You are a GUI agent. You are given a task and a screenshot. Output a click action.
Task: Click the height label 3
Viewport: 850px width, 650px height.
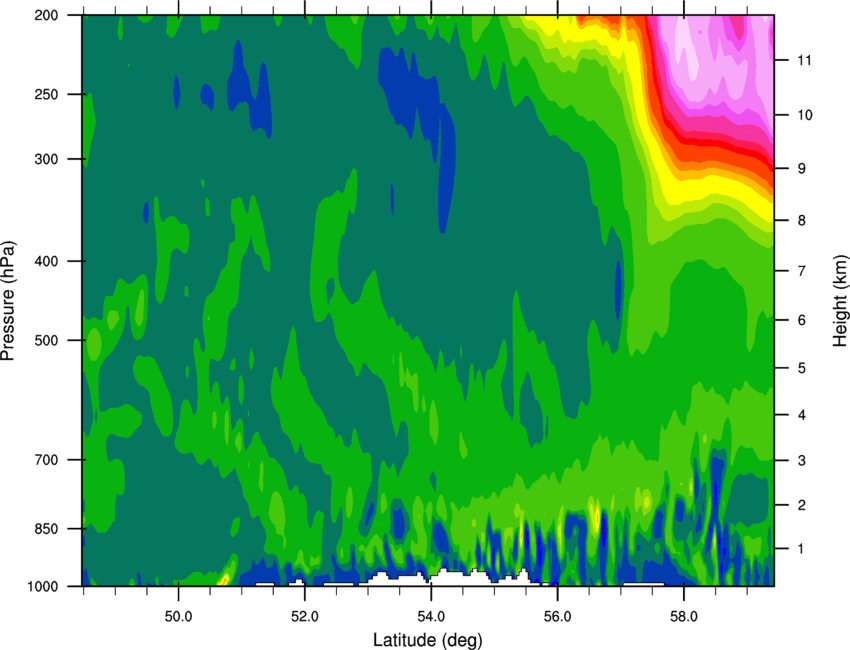coord(801,460)
